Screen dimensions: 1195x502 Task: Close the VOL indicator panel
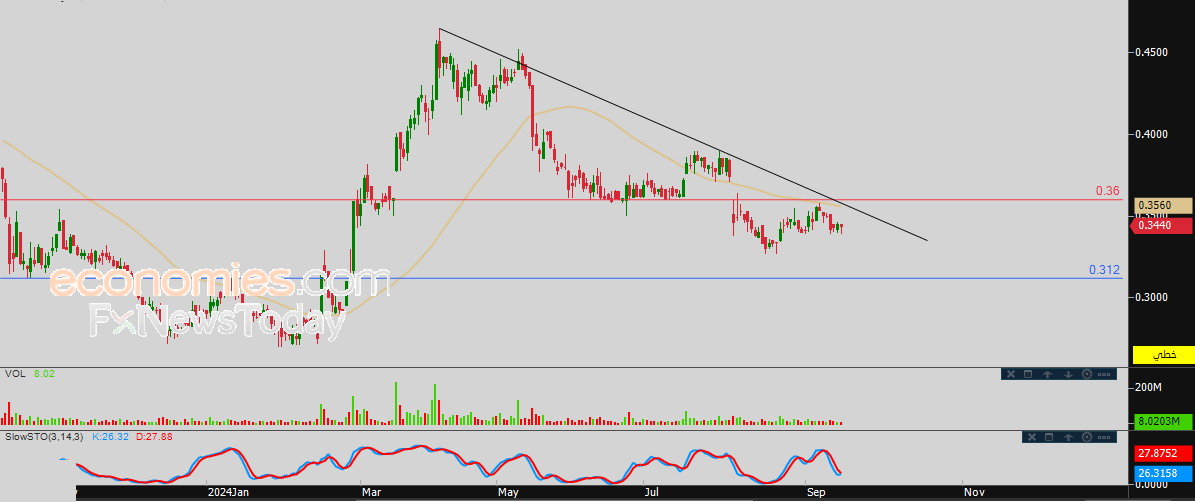pos(1011,374)
